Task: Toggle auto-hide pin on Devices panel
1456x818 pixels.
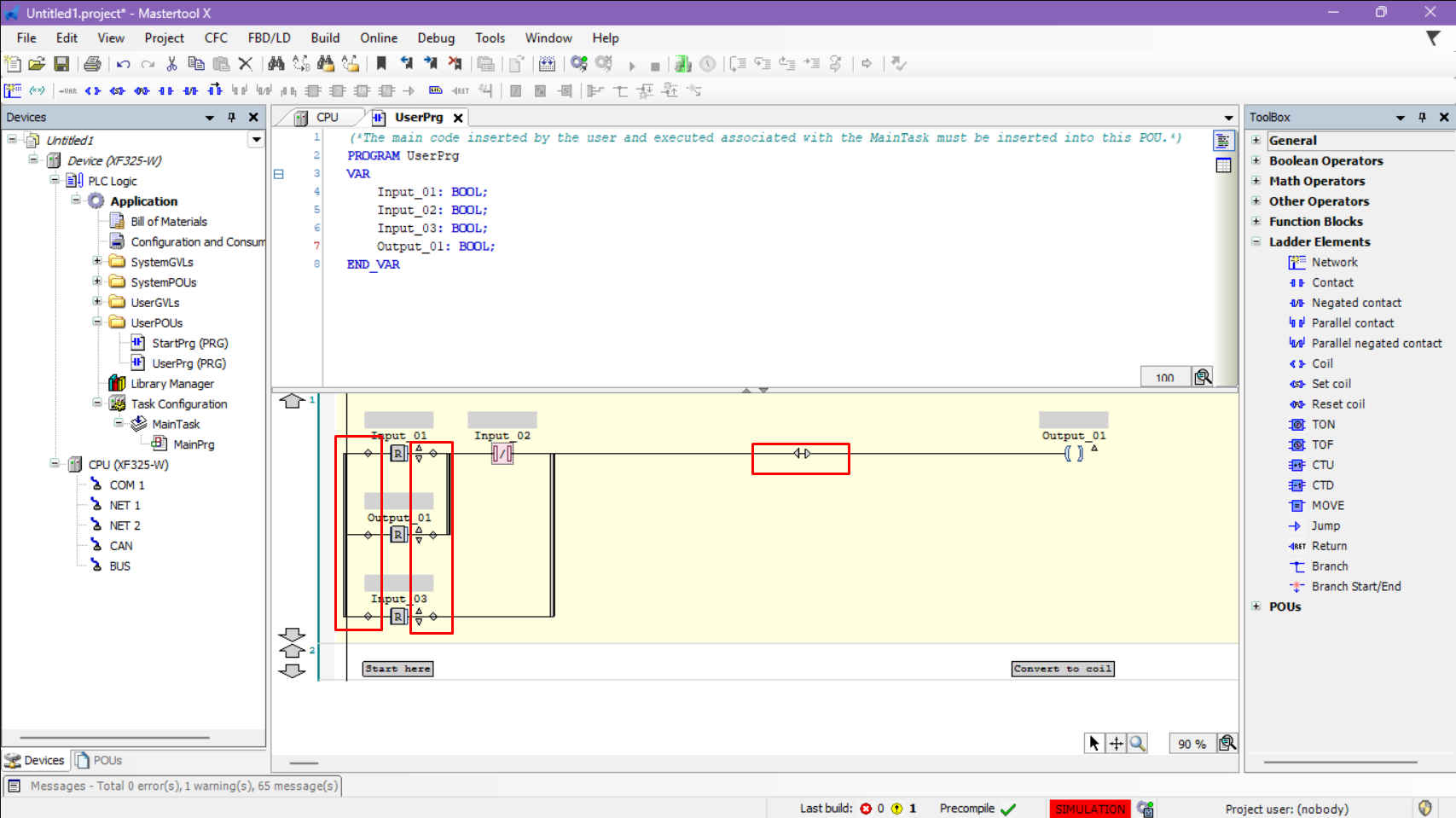Action: (231, 117)
